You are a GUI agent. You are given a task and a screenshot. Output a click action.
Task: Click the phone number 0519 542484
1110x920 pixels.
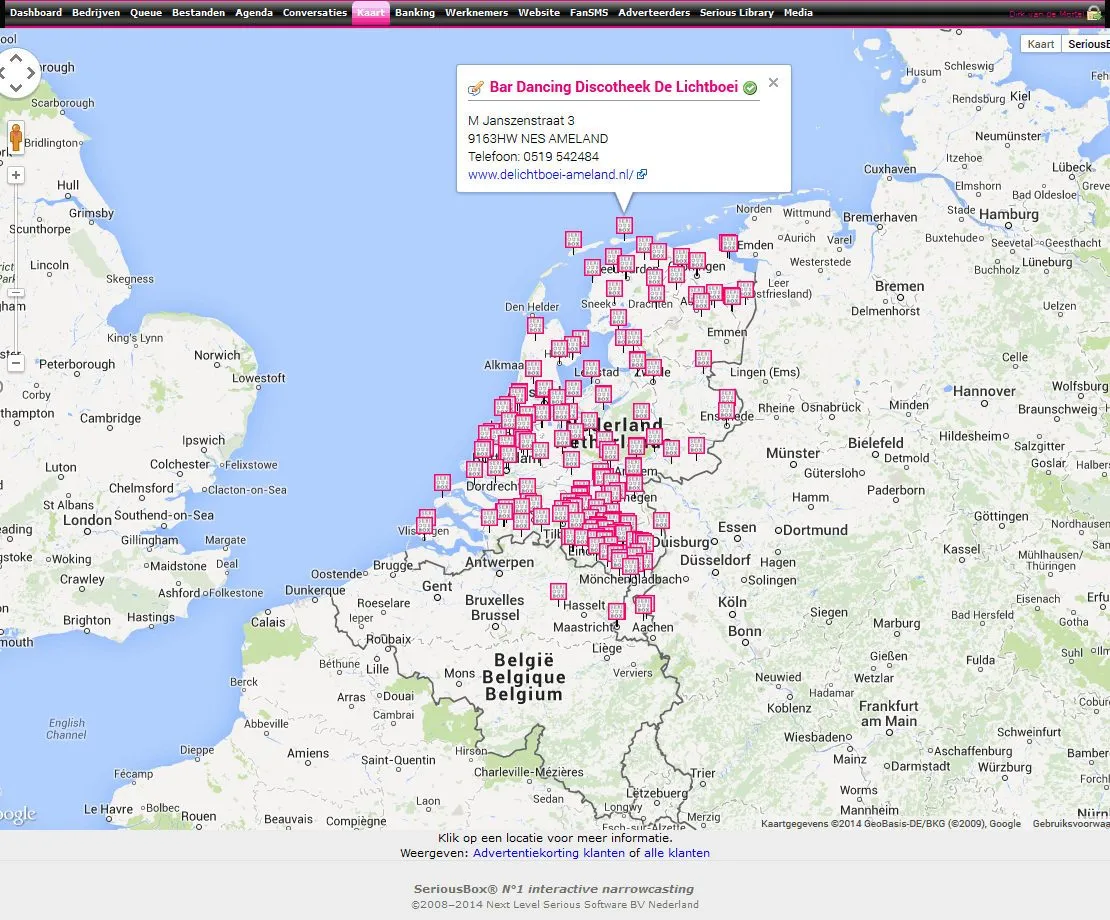click(561, 156)
